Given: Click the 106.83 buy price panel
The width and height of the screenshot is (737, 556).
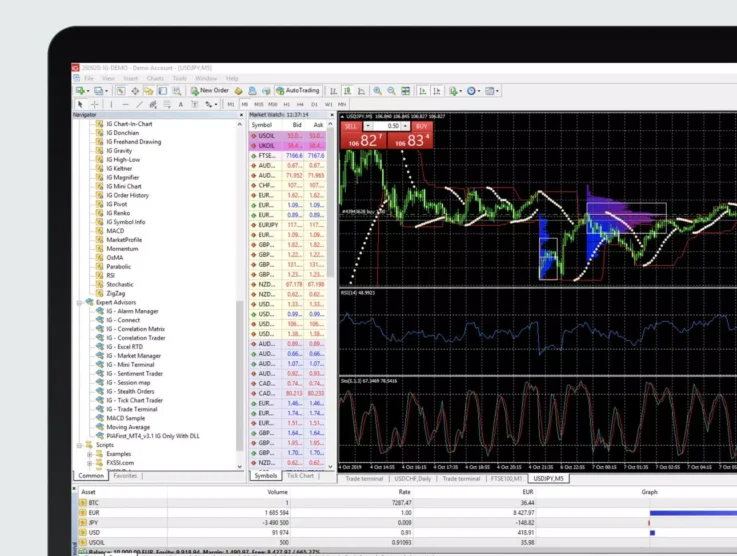Looking at the screenshot, I should click(x=410, y=140).
